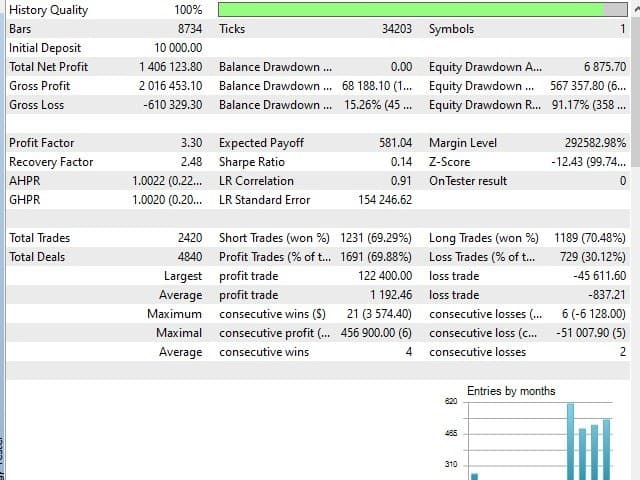This screenshot has width=640, height=480.
Task: Click the shortest bar in Entries by months chart
Action: point(475,476)
